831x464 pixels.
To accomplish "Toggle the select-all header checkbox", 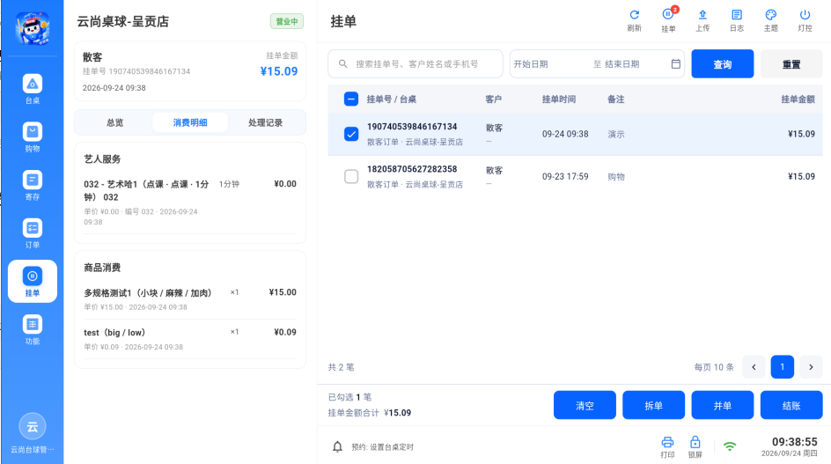I will [351, 99].
